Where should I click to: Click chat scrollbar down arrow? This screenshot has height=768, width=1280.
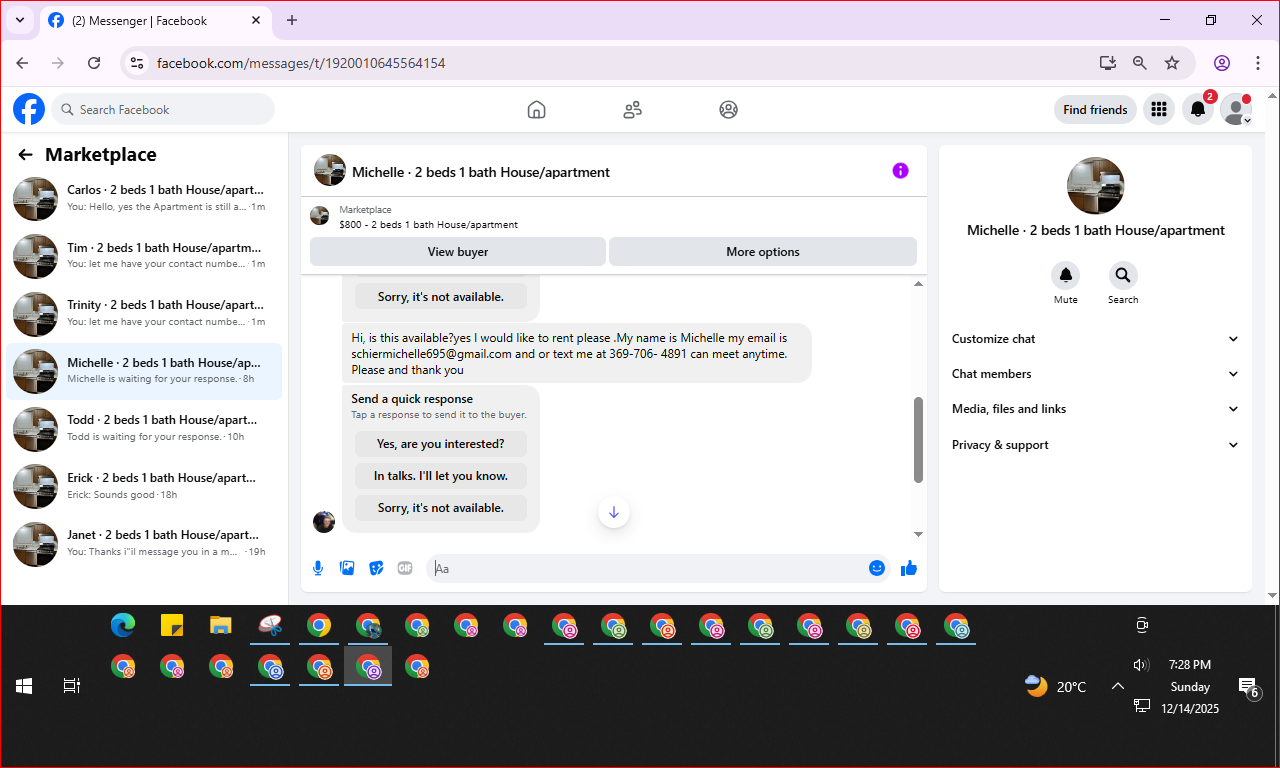[919, 534]
